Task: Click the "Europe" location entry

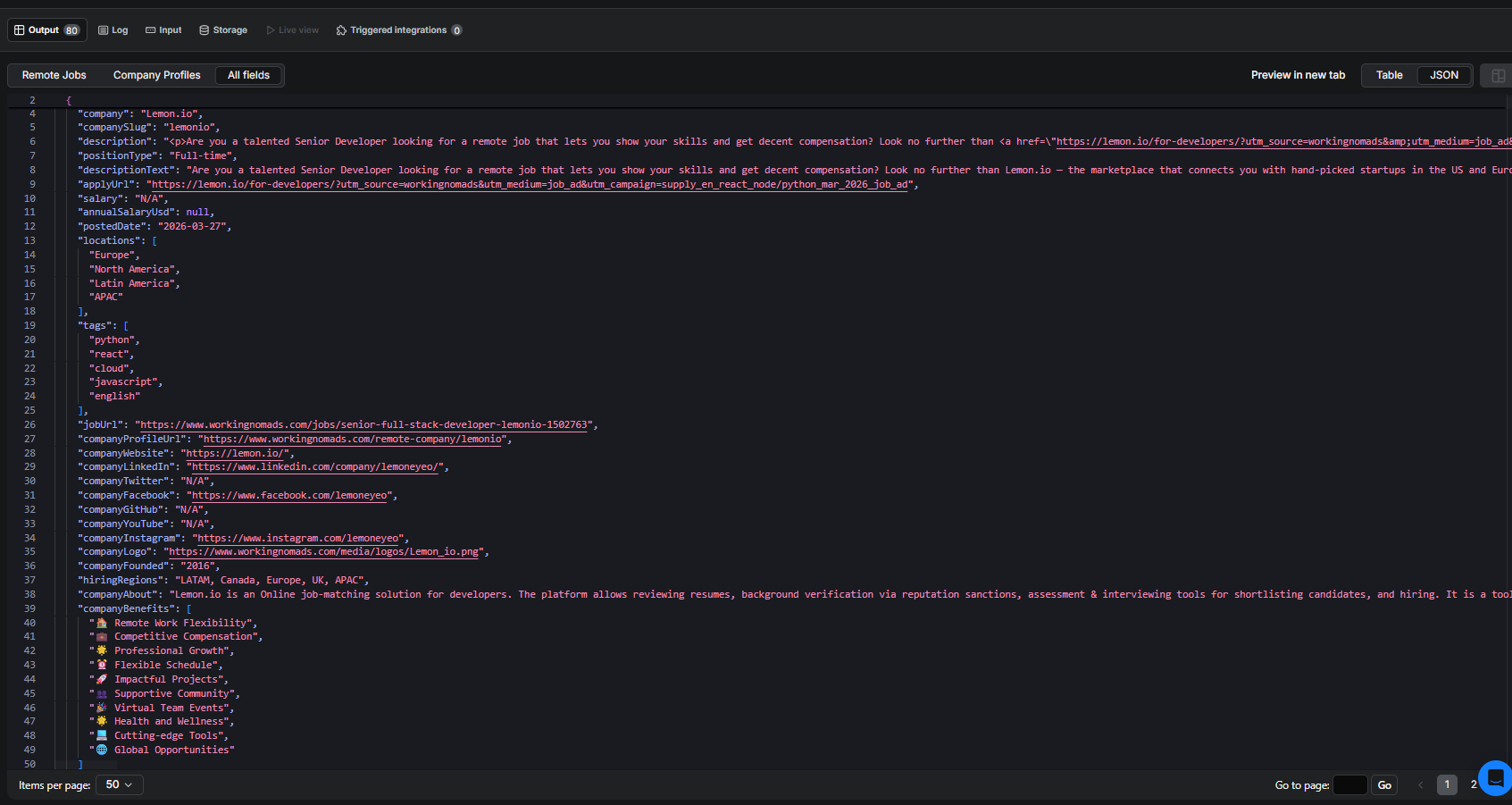Action: [113, 255]
